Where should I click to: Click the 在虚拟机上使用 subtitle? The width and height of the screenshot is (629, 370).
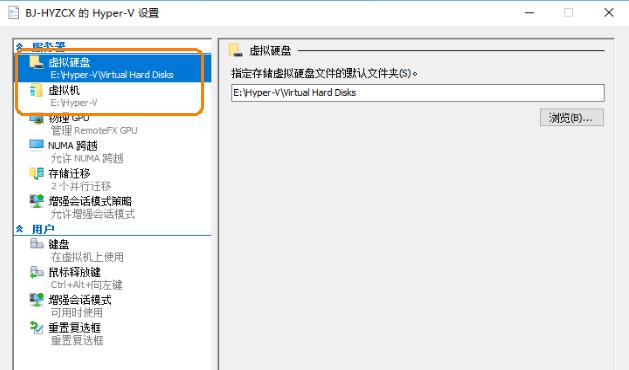click(87, 257)
